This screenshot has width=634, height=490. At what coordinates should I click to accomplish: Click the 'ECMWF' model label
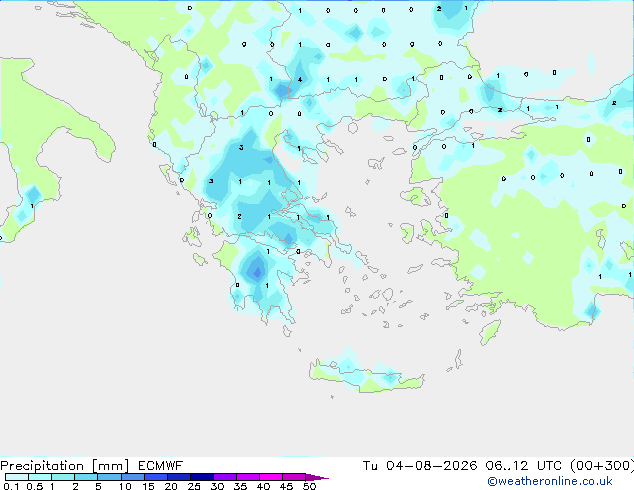161,466
